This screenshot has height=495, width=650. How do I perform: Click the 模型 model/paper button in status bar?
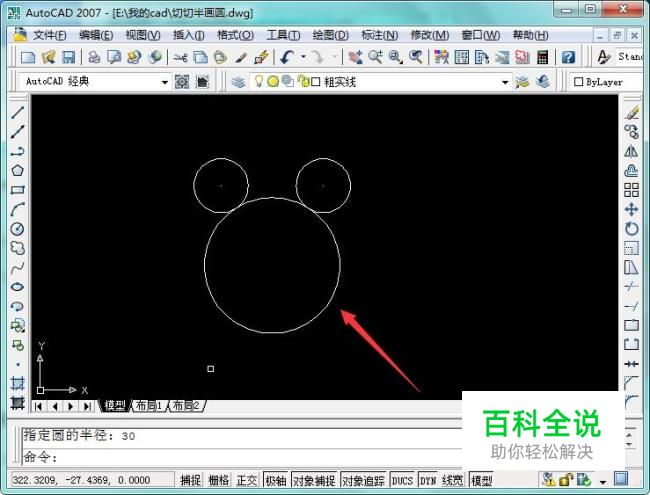(481, 480)
